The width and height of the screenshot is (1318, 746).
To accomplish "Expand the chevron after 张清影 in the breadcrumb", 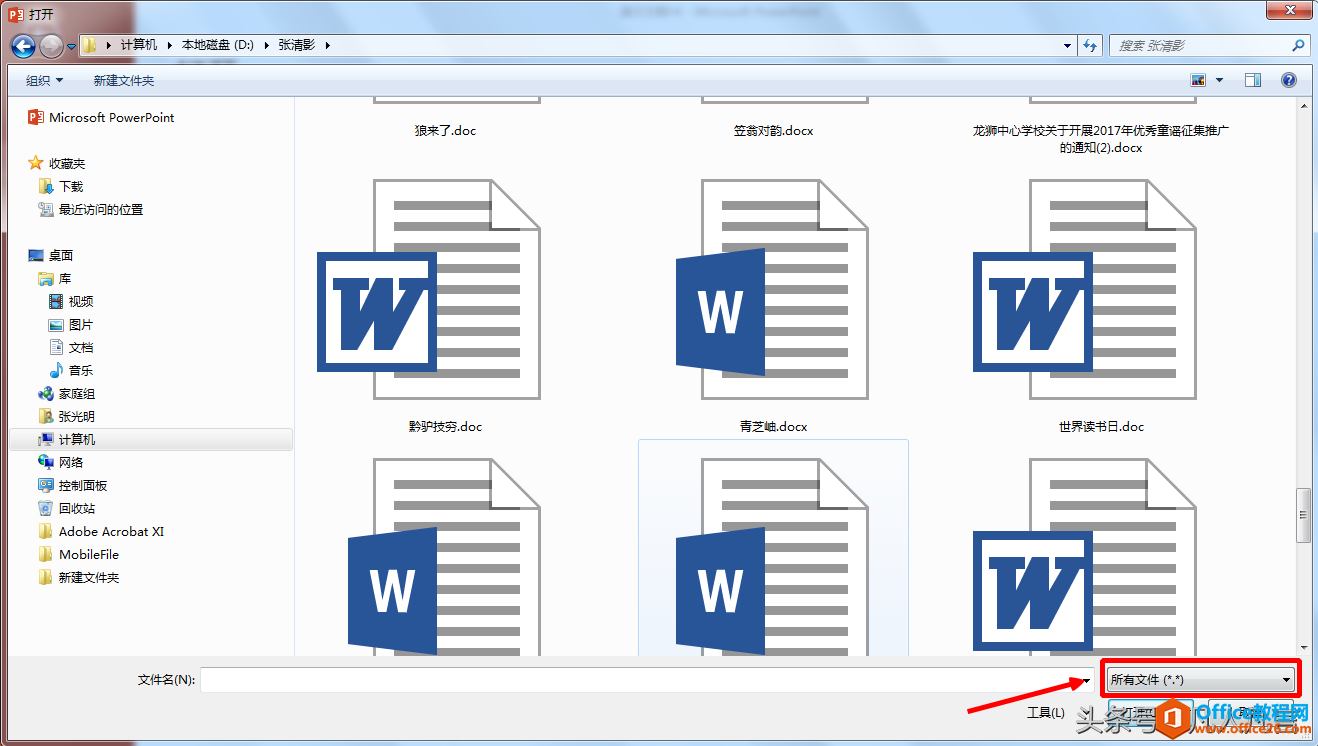I will tap(326, 45).
